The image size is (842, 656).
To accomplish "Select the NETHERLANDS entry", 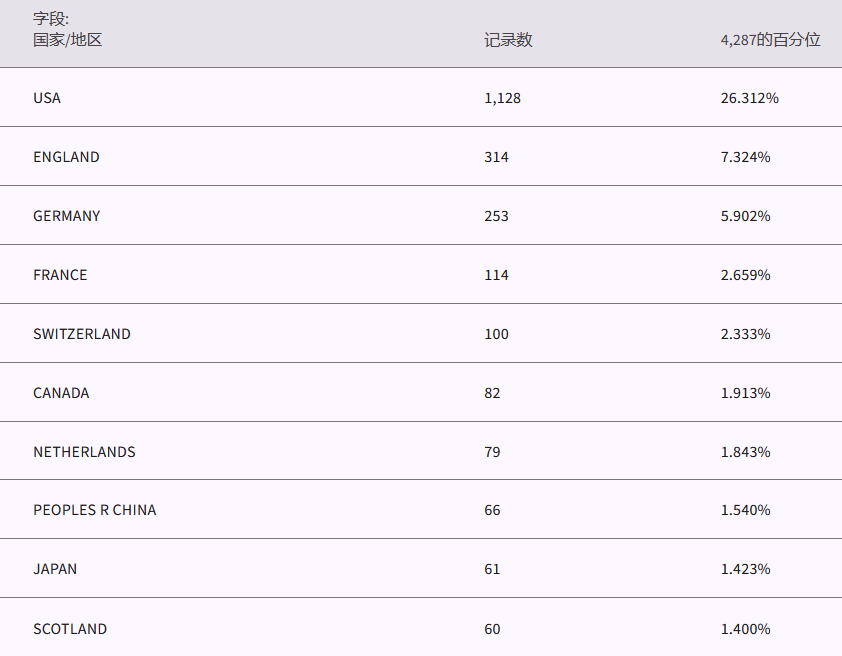I will pos(84,452).
